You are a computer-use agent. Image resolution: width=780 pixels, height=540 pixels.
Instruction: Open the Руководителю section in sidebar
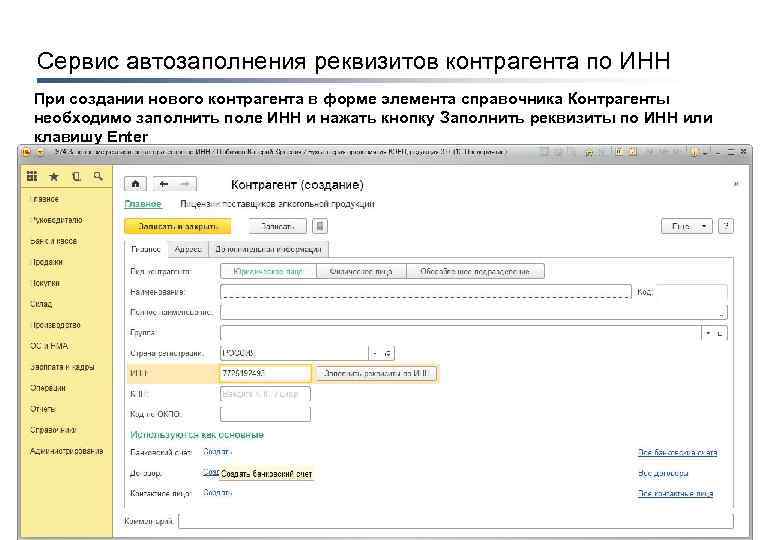tap(57, 220)
